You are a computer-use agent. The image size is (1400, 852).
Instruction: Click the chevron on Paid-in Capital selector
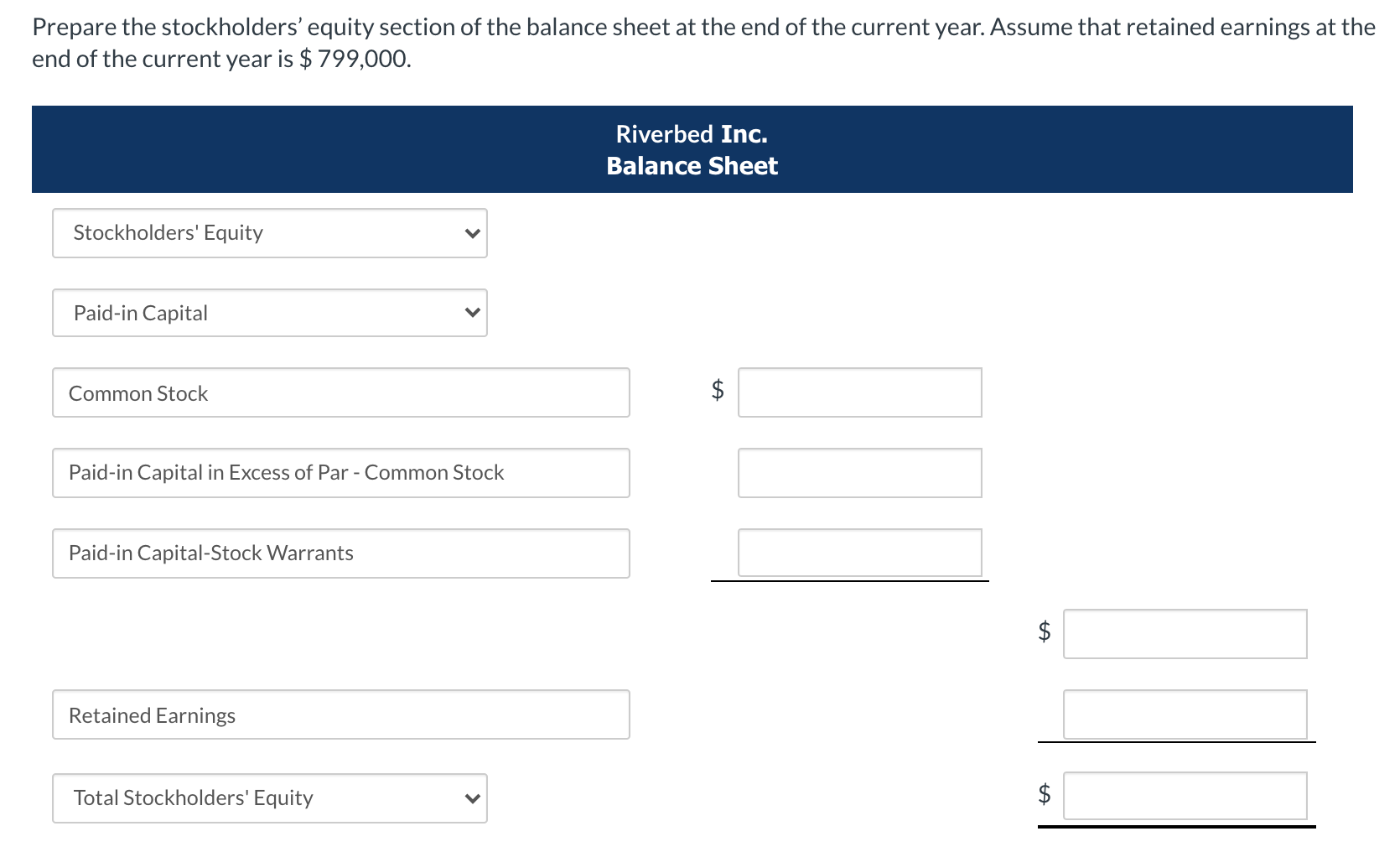click(472, 313)
